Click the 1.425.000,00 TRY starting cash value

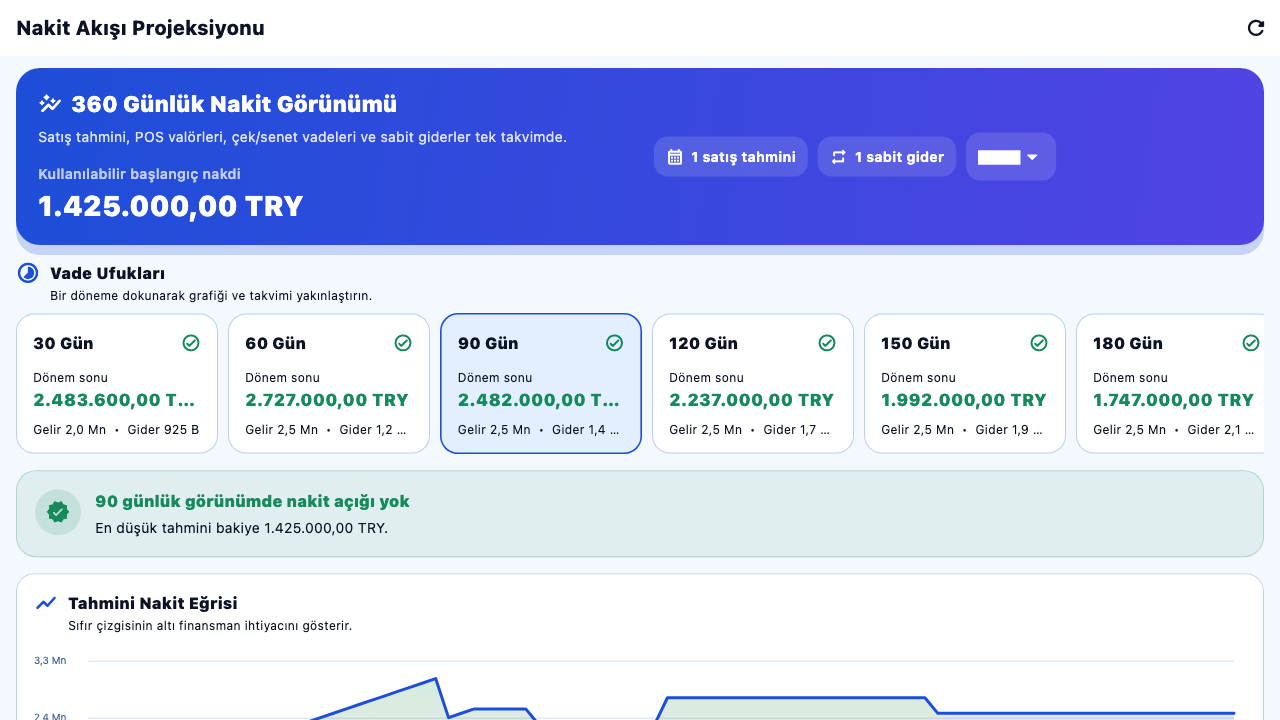(171, 206)
